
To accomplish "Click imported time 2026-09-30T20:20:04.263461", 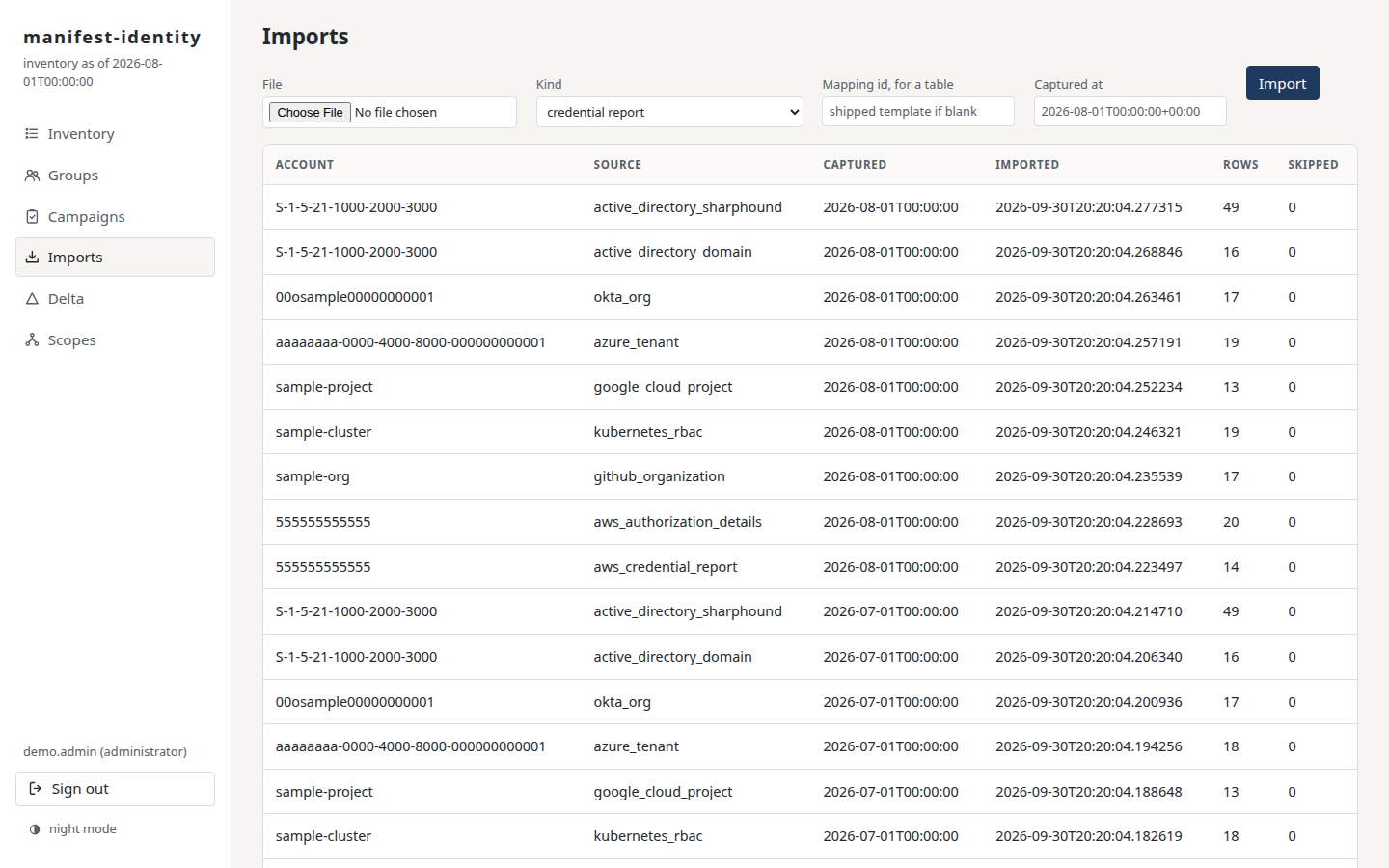I will (1088, 297).
